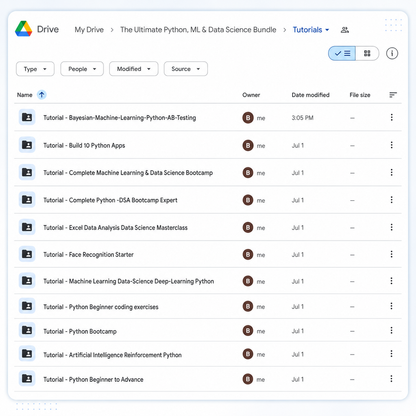Click the sort options icon in header

[393, 95]
